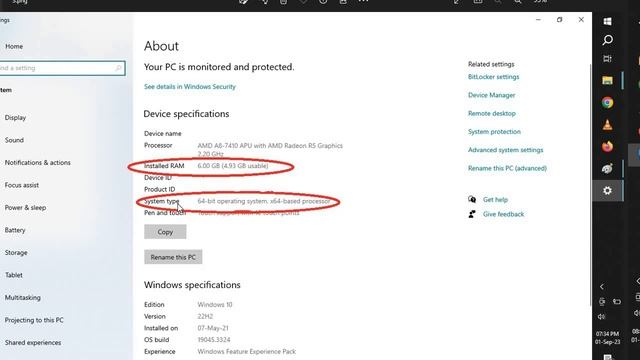The image size is (640, 360).
Task: Select Storage in the sidebar
Action: (16, 253)
